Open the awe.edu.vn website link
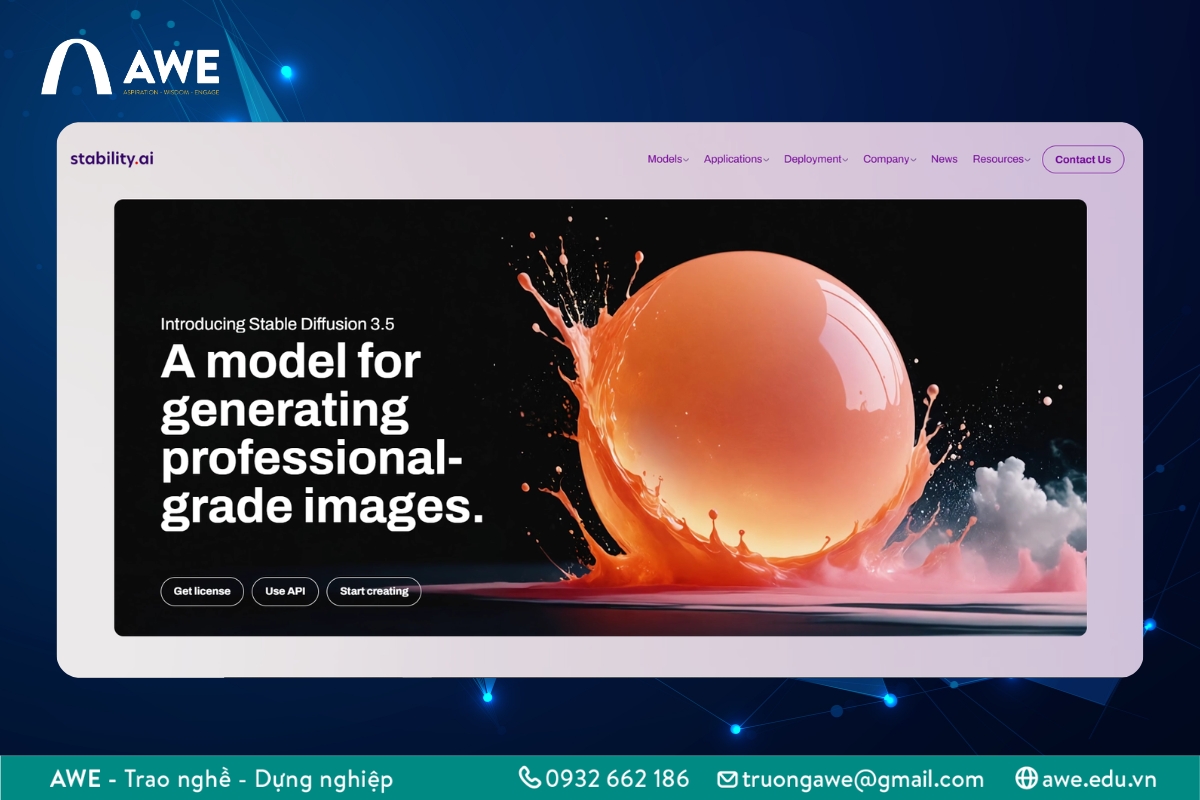 pyautogui.click(x=1099, y=778)
